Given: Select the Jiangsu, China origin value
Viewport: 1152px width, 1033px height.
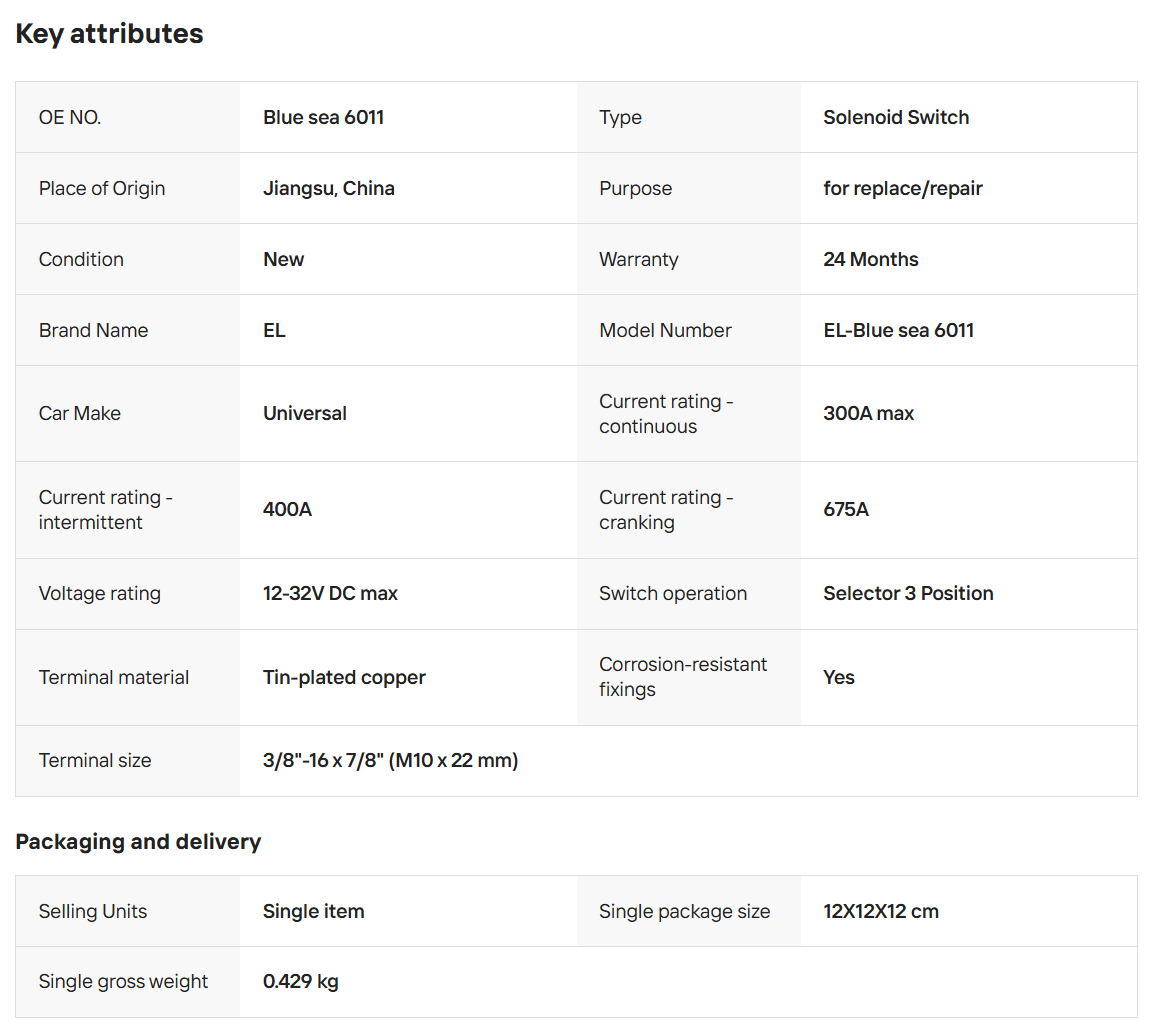Looking at the screenshot, I should point(328,188).
